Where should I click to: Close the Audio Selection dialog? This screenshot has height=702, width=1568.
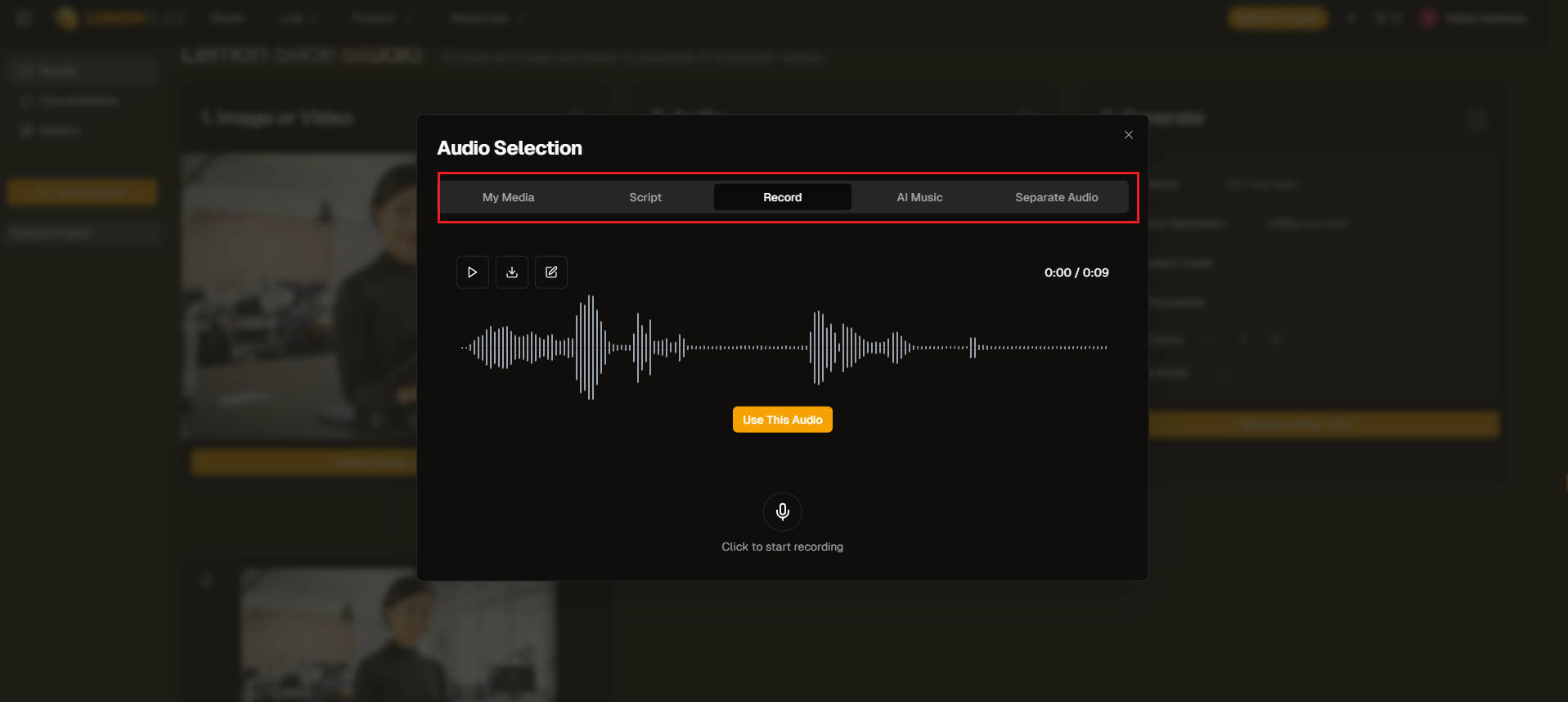pyautogui.click(x=1129, y=135)
